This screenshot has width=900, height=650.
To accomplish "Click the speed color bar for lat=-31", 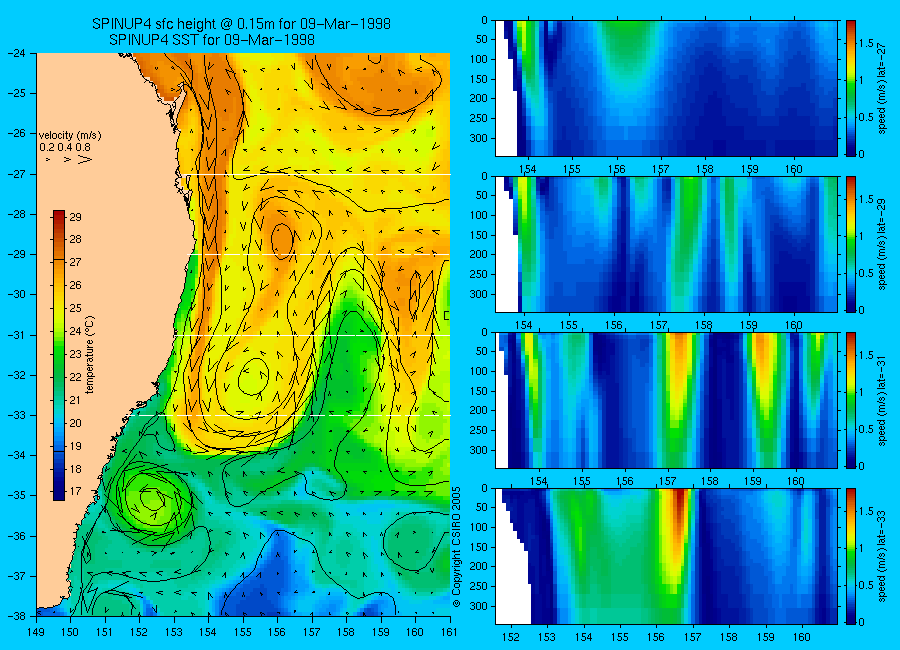I will 850,400.
